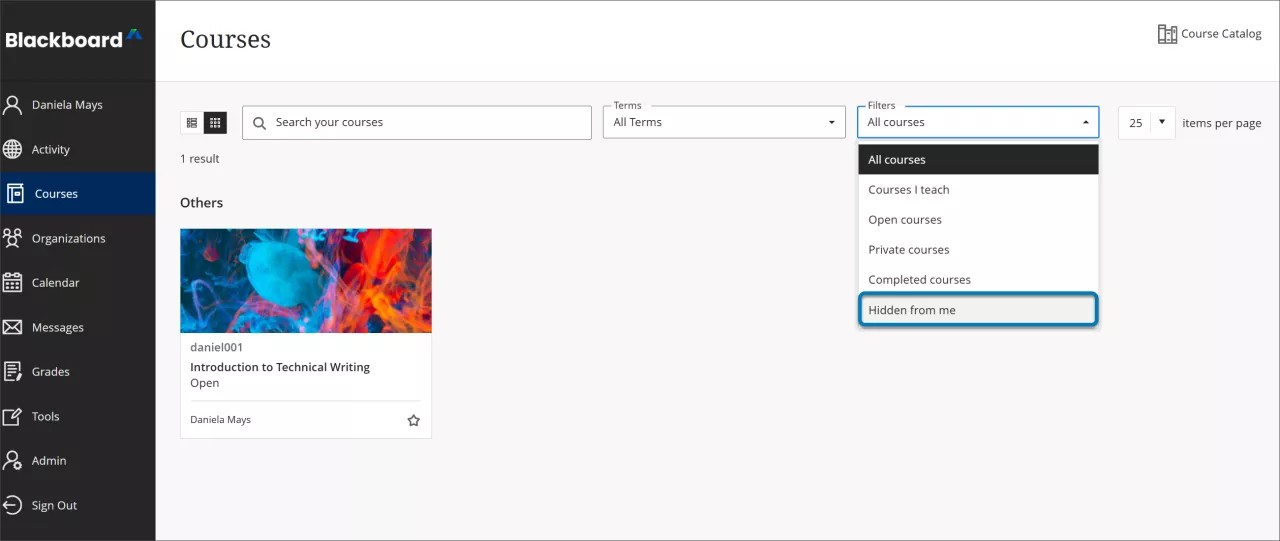Switch to grid view icon
This screenshot has width=1280, height=541.
(x=215, y=123)
